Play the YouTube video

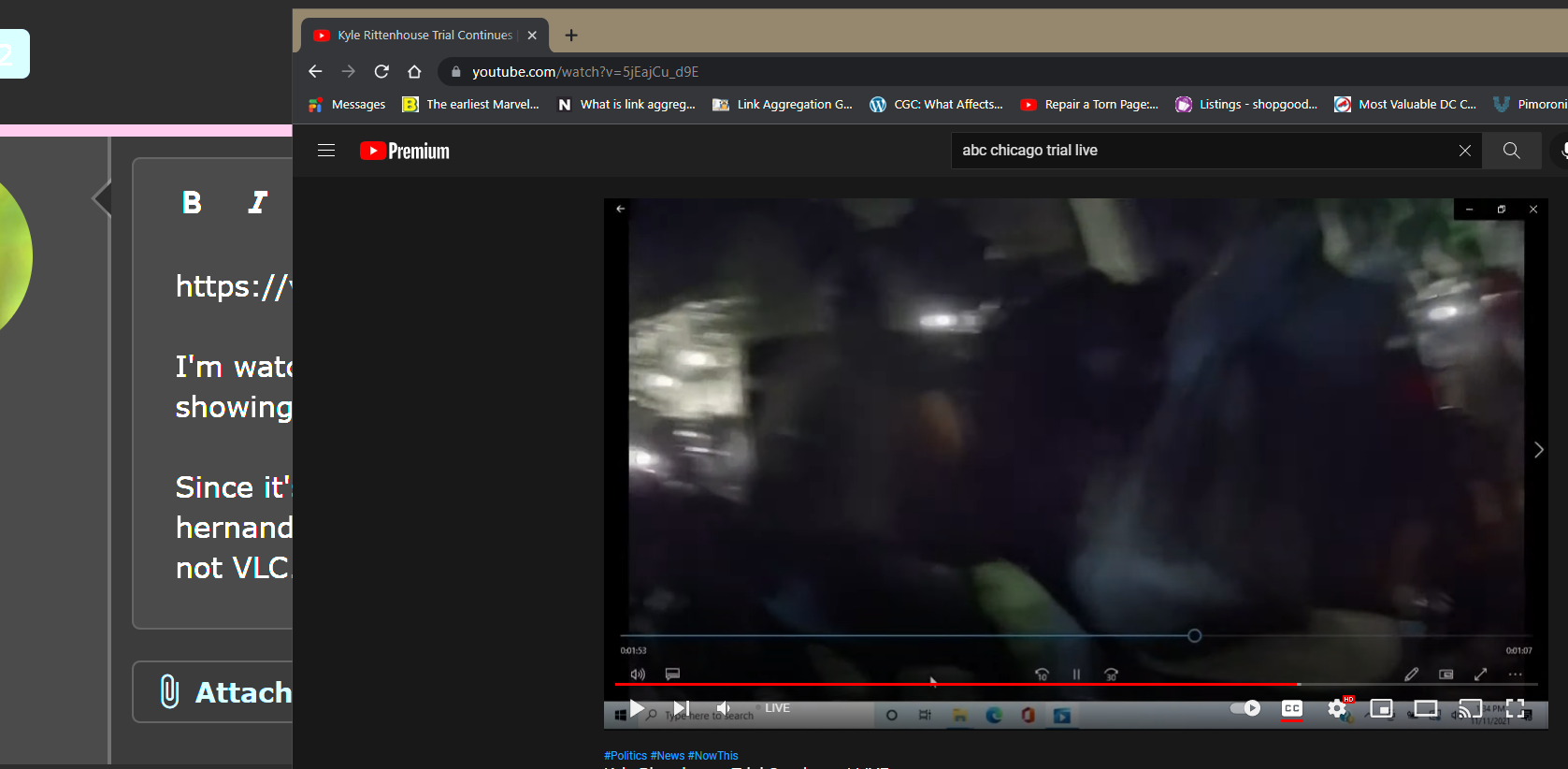(637, 708)
